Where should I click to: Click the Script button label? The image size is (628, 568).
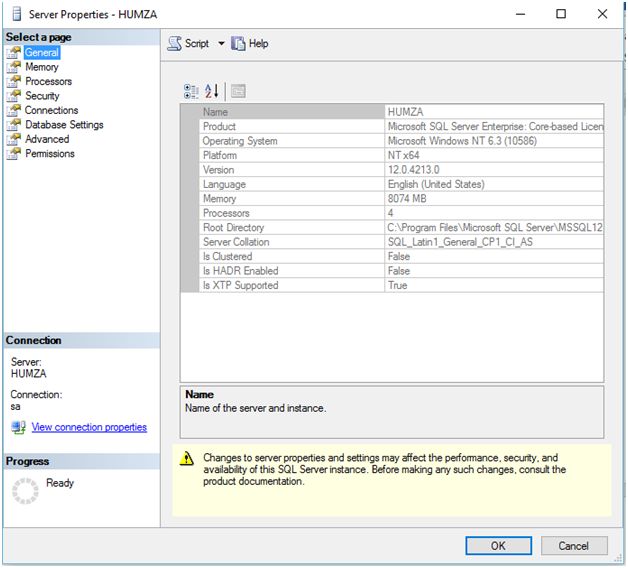(197, 43)
